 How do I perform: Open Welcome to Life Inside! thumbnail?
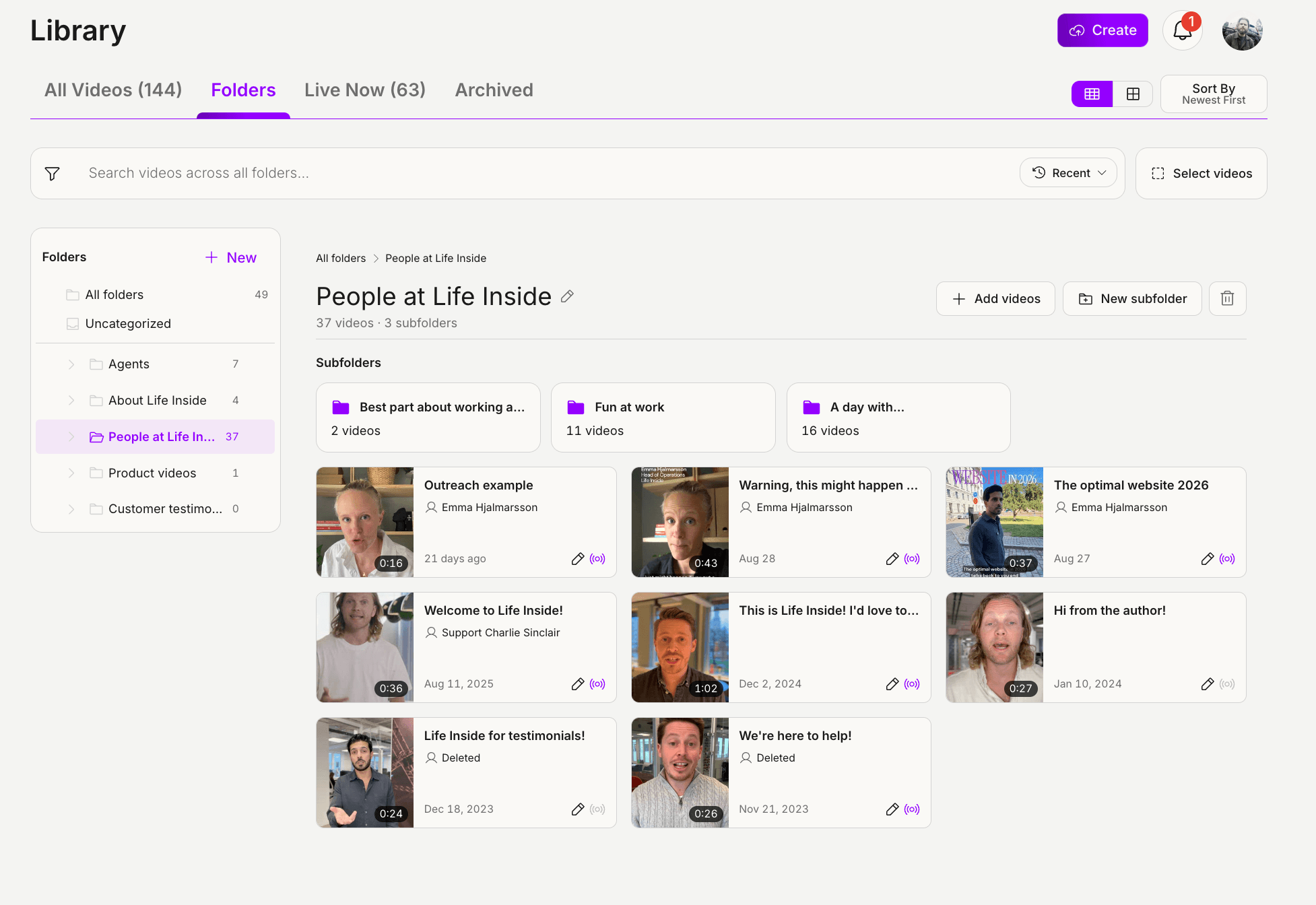tap(365, 647)
